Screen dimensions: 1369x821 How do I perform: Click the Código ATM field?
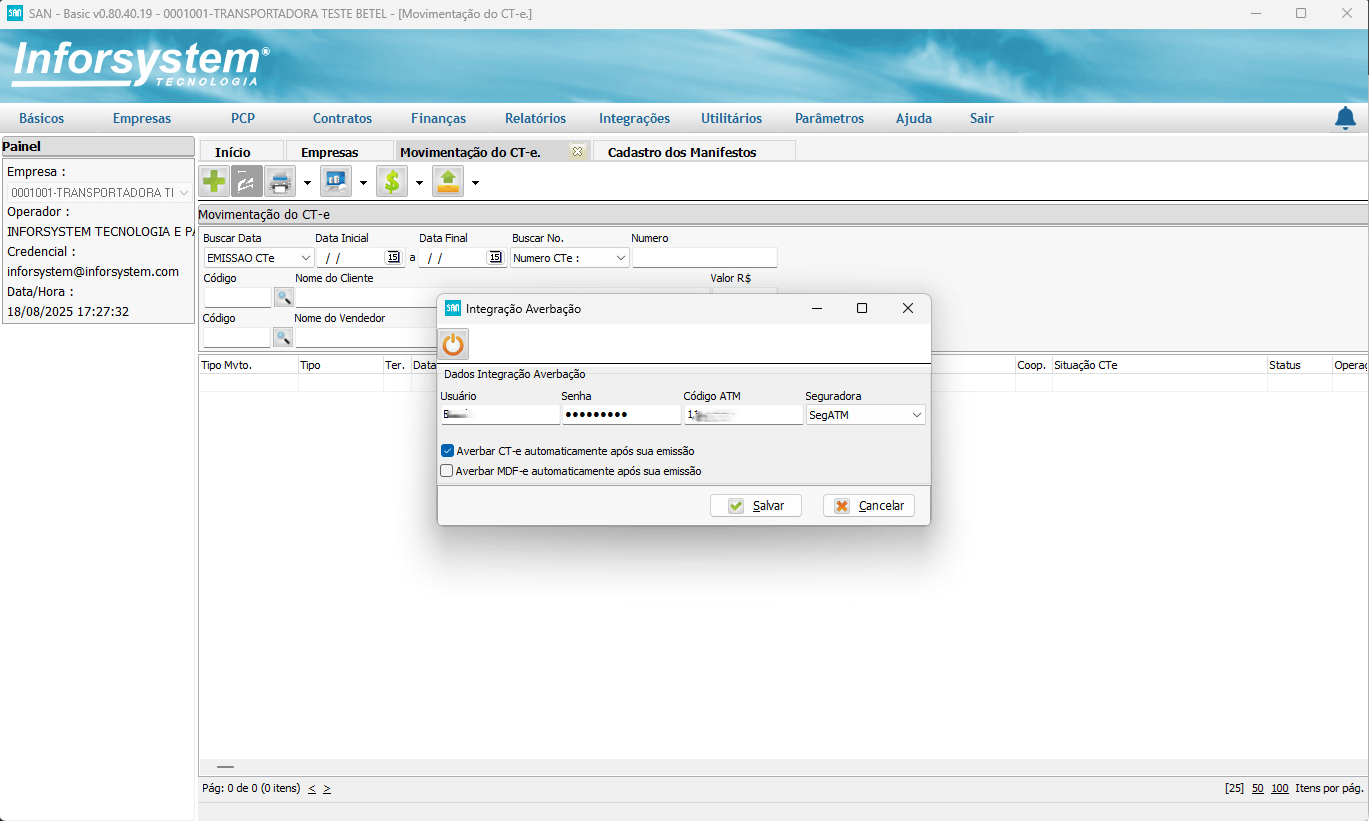[x=743, y=415]
